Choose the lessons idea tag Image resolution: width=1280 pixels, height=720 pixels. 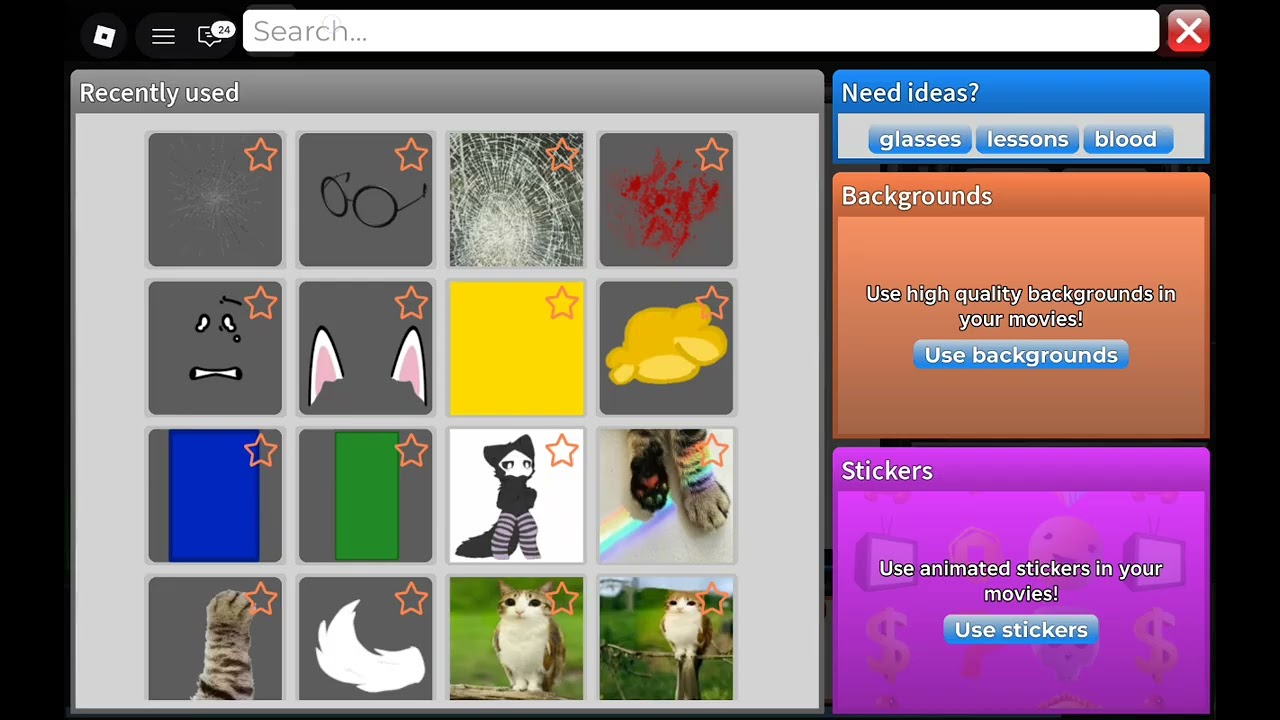click(x=1027, y=139)
